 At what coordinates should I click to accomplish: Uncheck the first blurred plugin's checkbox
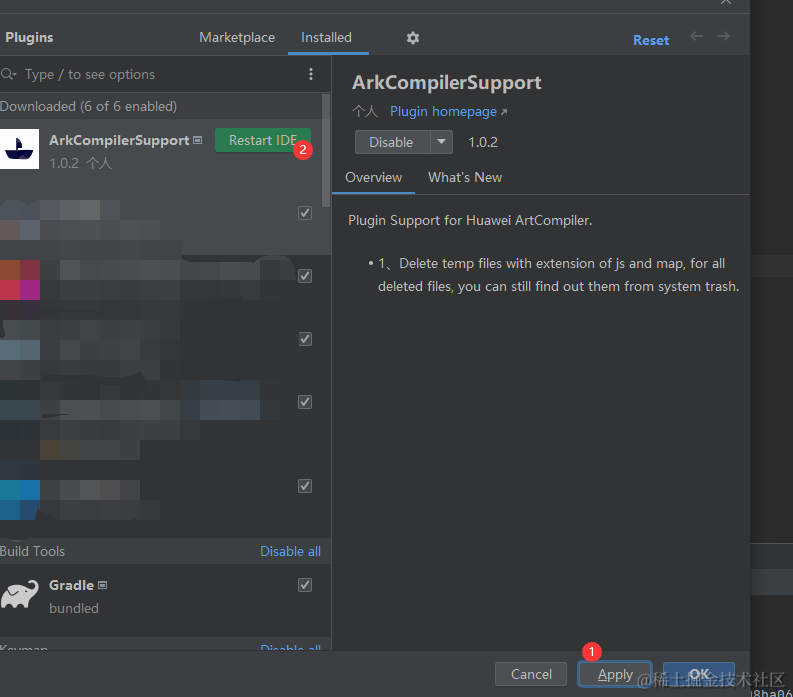[305, 213]
